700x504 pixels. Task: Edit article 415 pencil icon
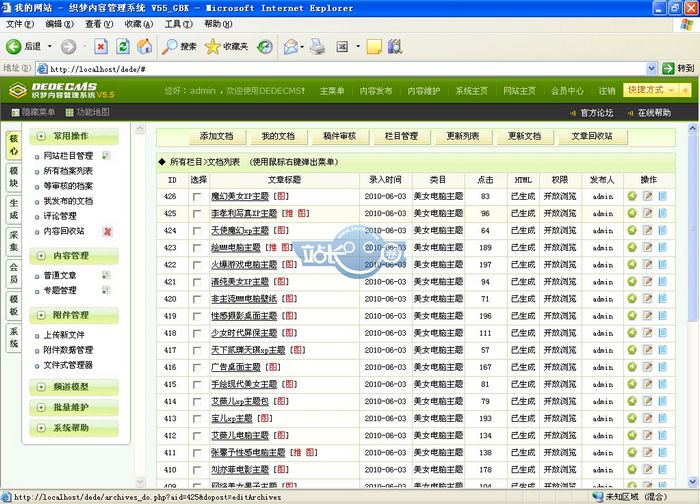click(x=647, y=384)
